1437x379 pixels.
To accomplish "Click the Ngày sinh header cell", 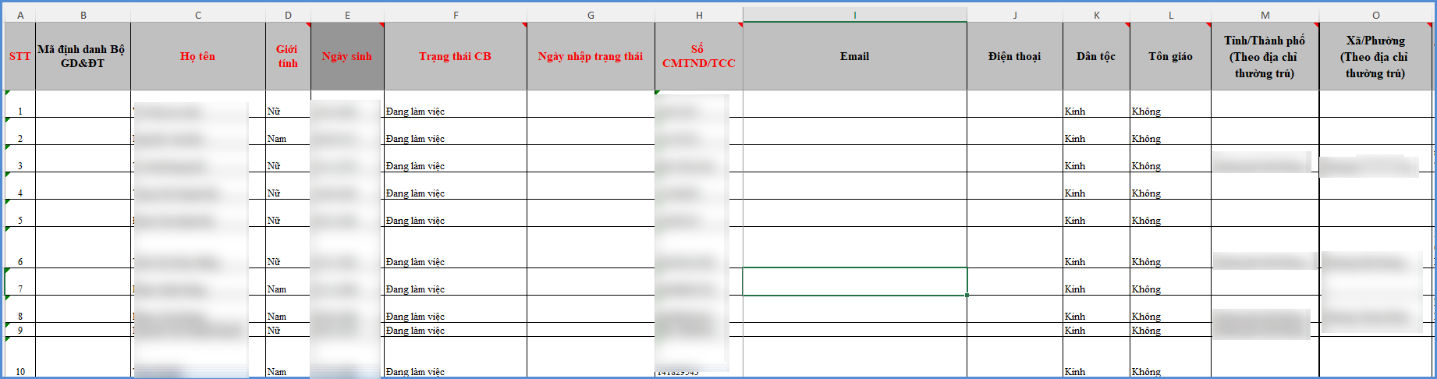I will pos(347,56).
